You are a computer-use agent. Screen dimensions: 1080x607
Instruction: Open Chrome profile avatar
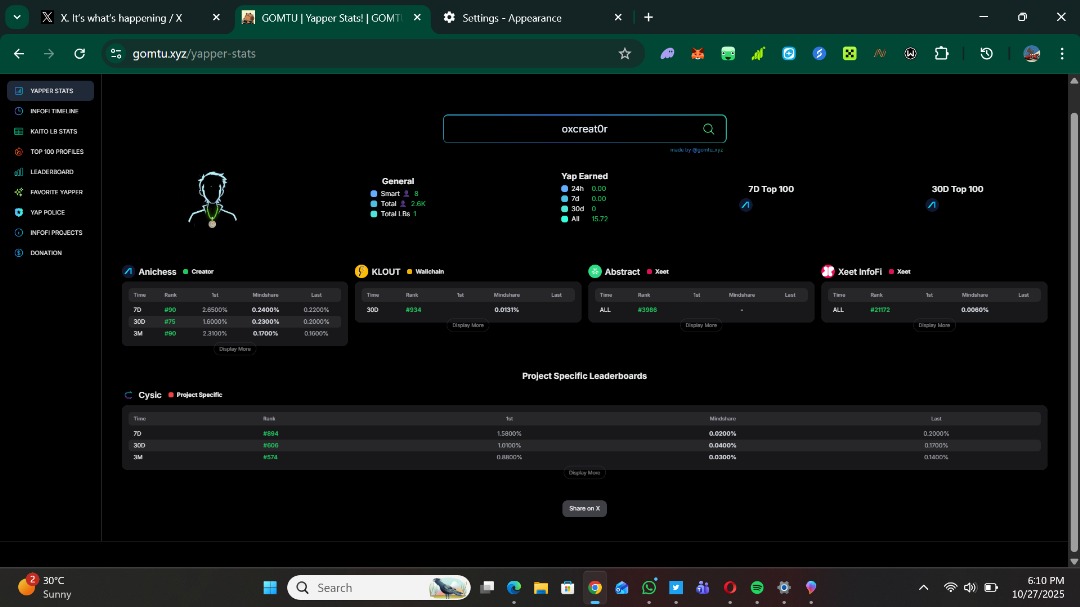1031,54
